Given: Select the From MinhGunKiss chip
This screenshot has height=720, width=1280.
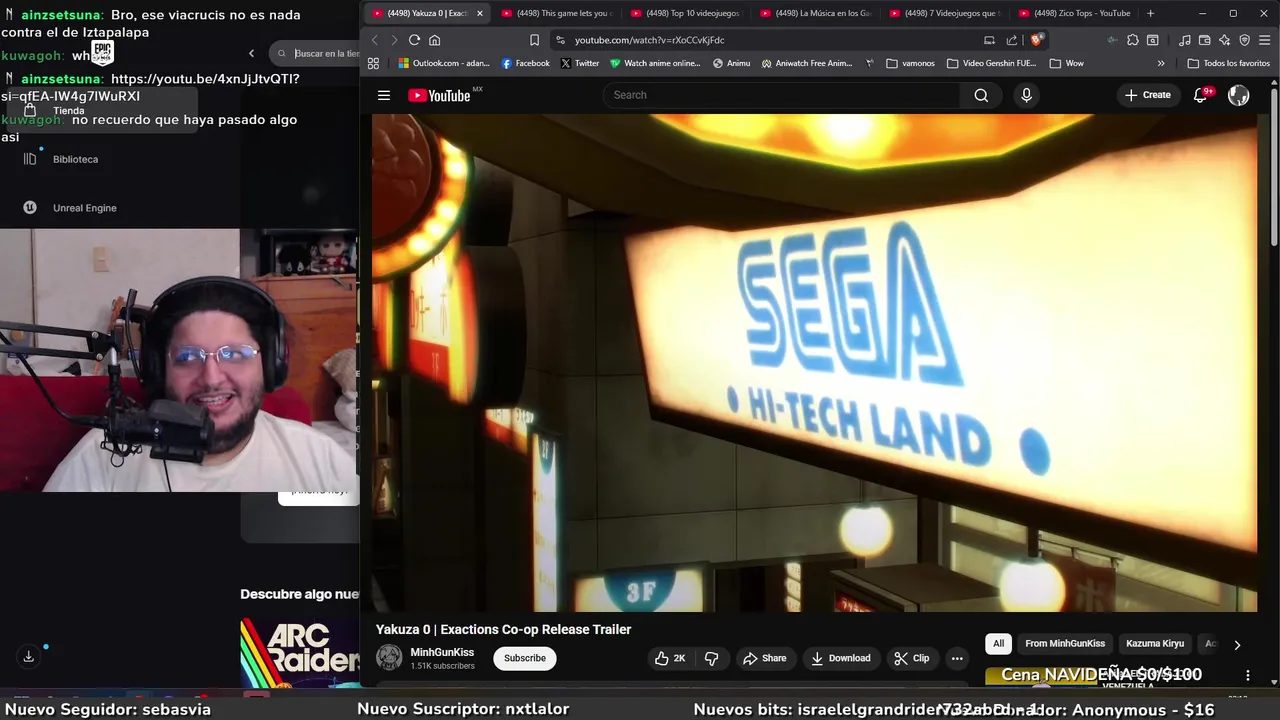Looking at the screenshot, I should click(x=1065, y=644).
